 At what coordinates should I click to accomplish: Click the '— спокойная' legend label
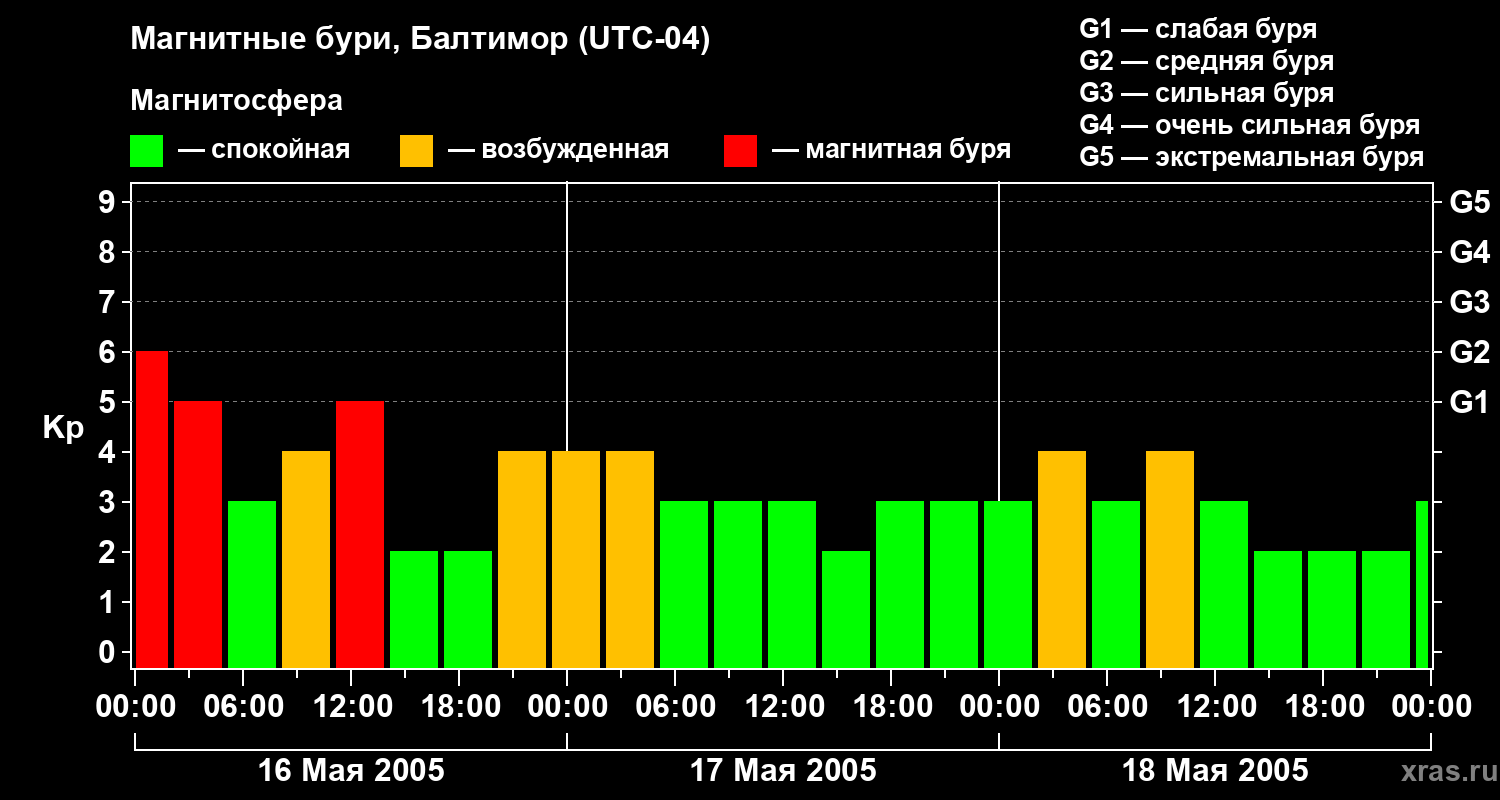pos(264,150)
